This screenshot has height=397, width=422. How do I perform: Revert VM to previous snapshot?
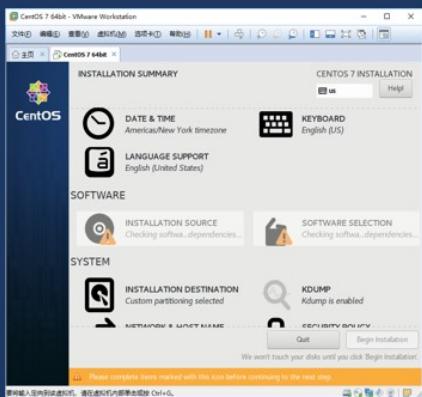(277, 34)
